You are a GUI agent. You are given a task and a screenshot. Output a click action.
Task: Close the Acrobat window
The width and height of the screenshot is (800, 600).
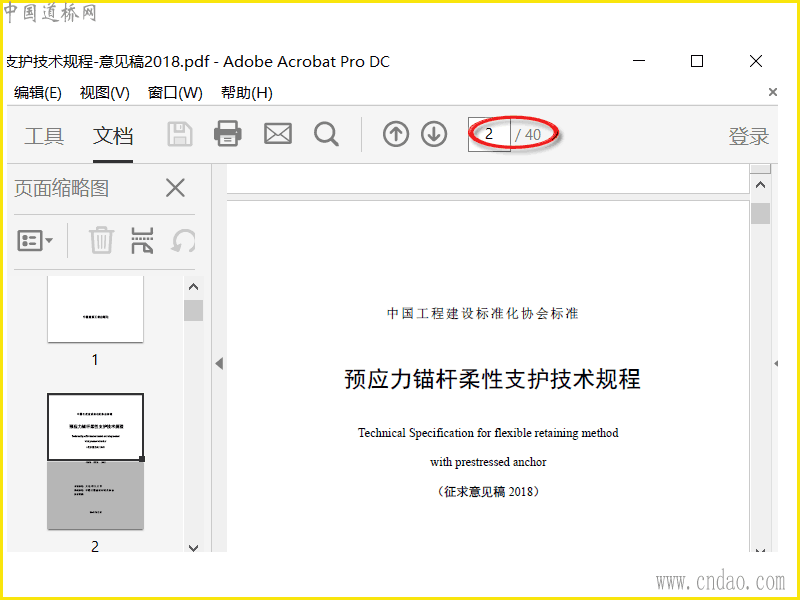756,61
